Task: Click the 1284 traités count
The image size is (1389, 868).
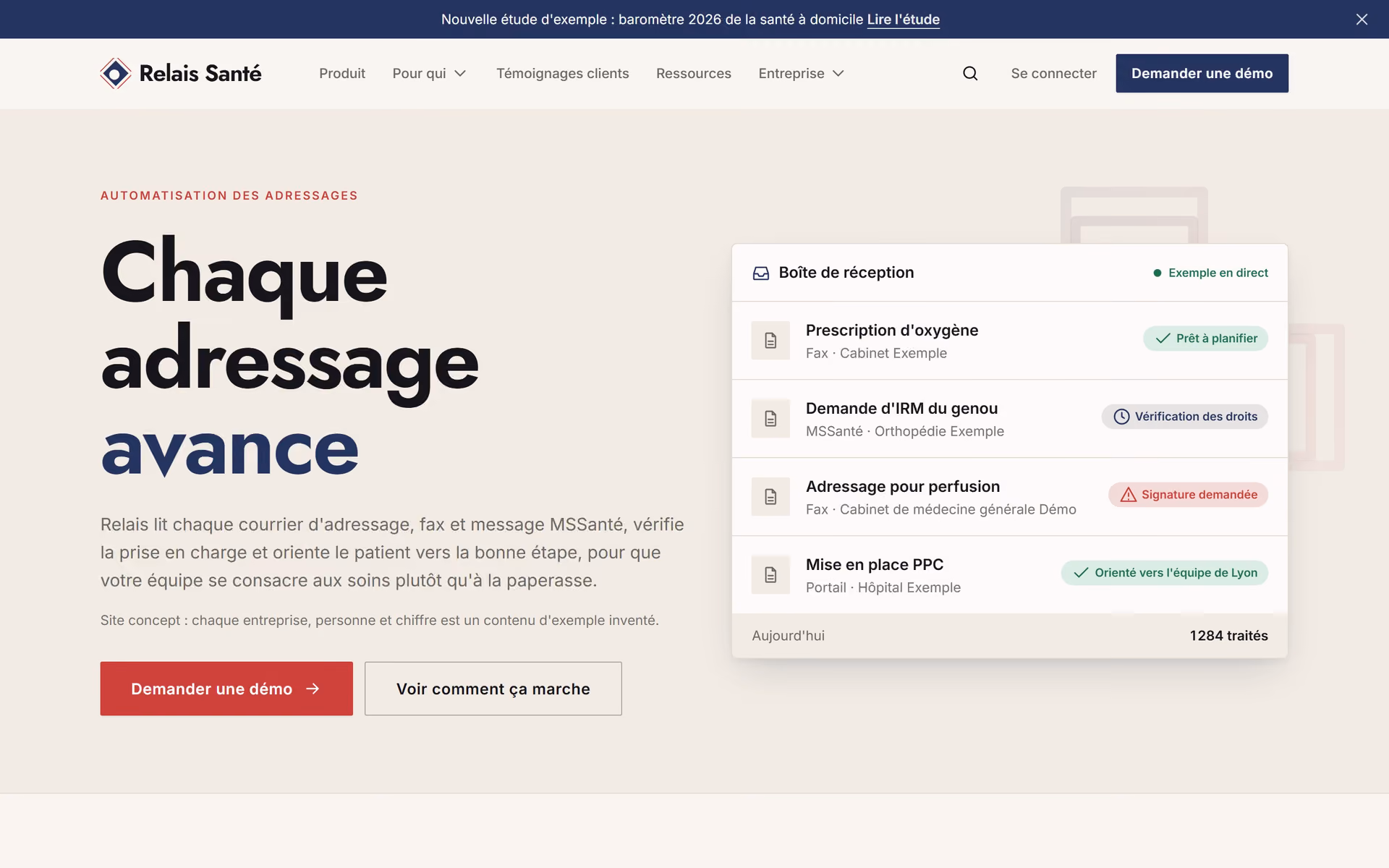Action: 1228,636
